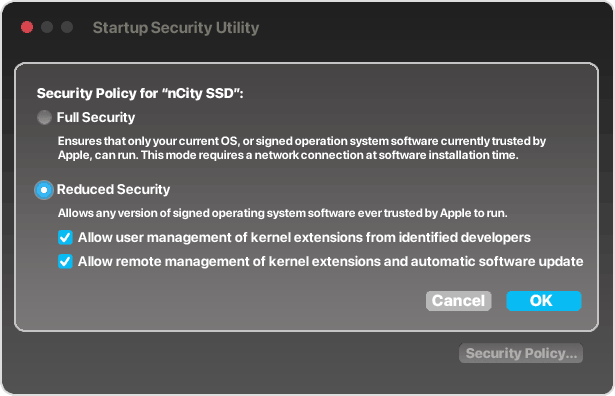Click the dimmed minimize window button
The width and height of the screenshot is (615, 396).
tap(47, 27)
